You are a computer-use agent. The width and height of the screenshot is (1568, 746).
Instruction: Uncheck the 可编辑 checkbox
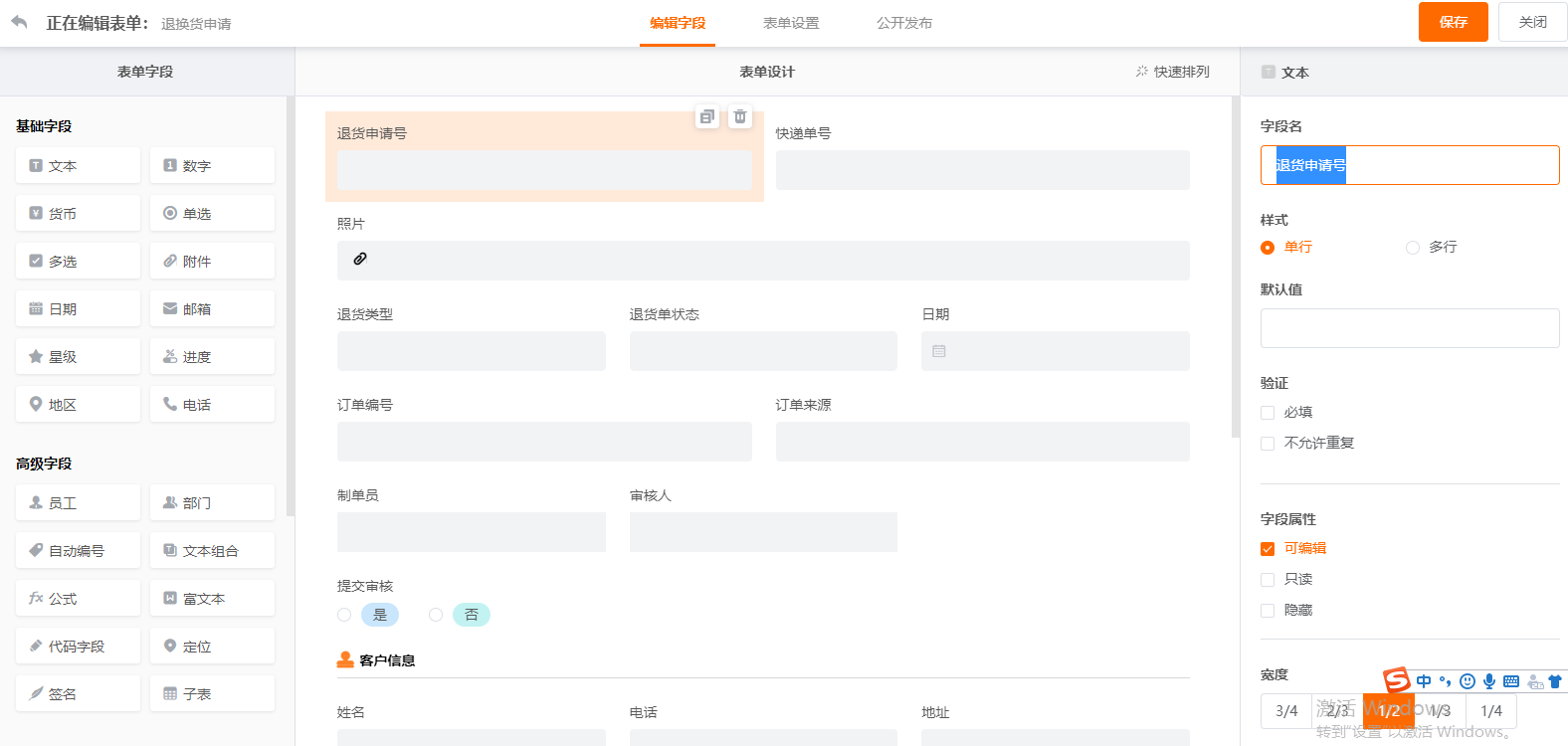1268,549
